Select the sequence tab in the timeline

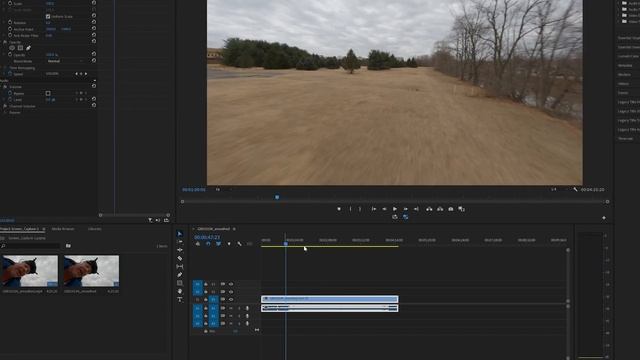click(x=213, y=229)
